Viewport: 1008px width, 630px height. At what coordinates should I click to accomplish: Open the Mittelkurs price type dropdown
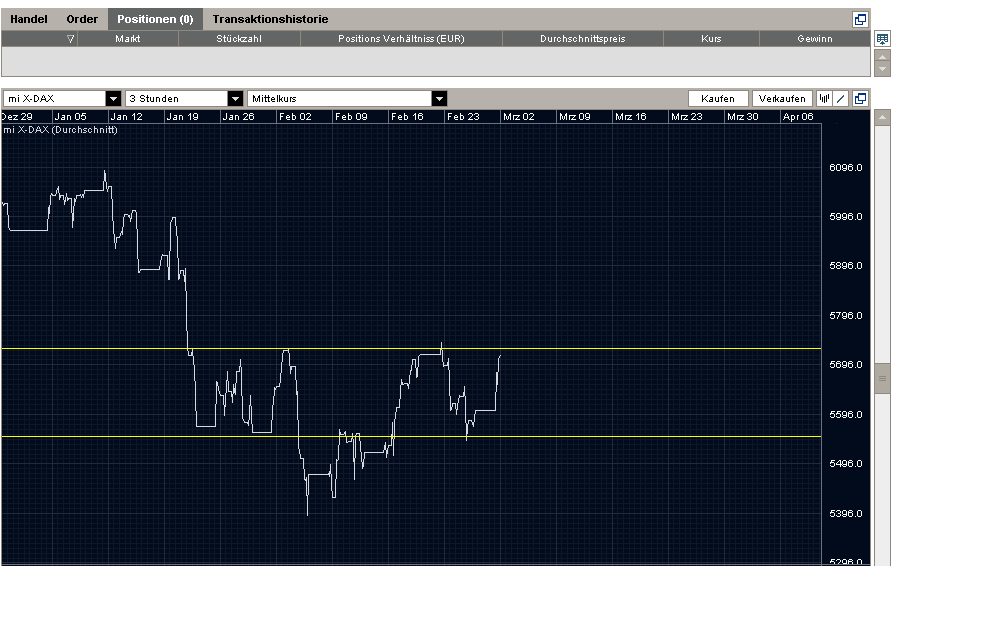438,98
